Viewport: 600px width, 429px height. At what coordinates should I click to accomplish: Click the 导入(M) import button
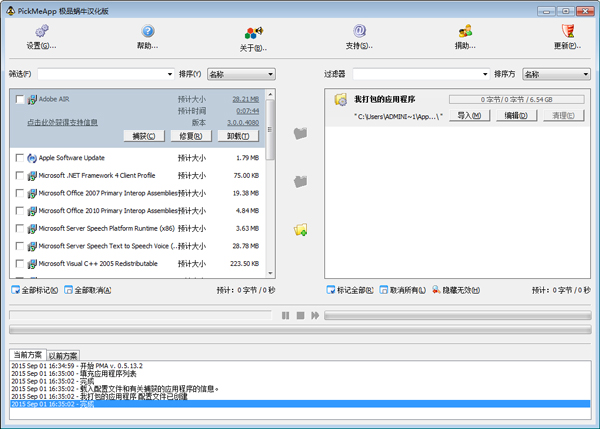470,116
